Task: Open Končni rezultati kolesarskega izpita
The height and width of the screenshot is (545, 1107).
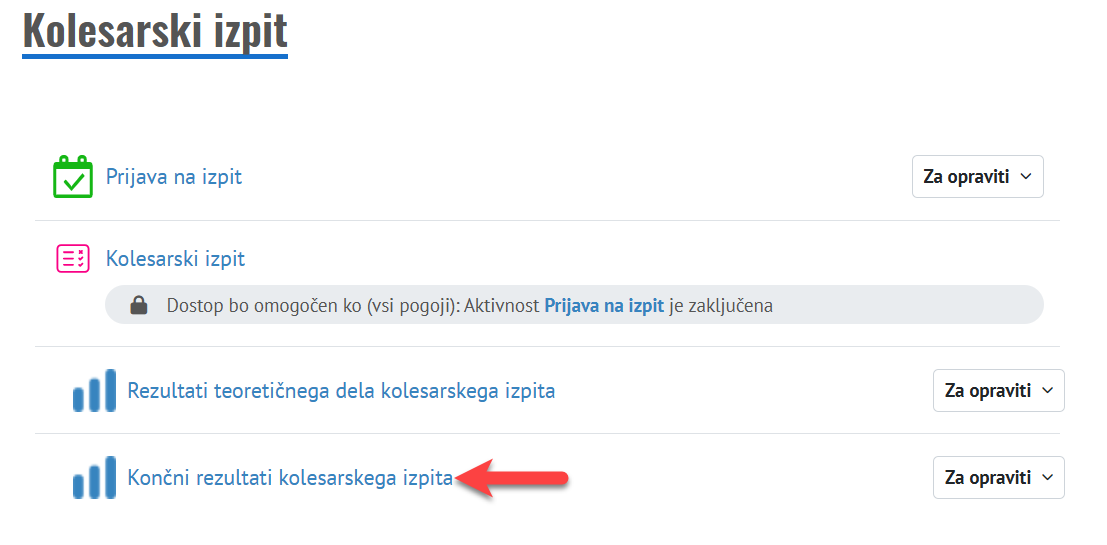Action: point(290,478)
